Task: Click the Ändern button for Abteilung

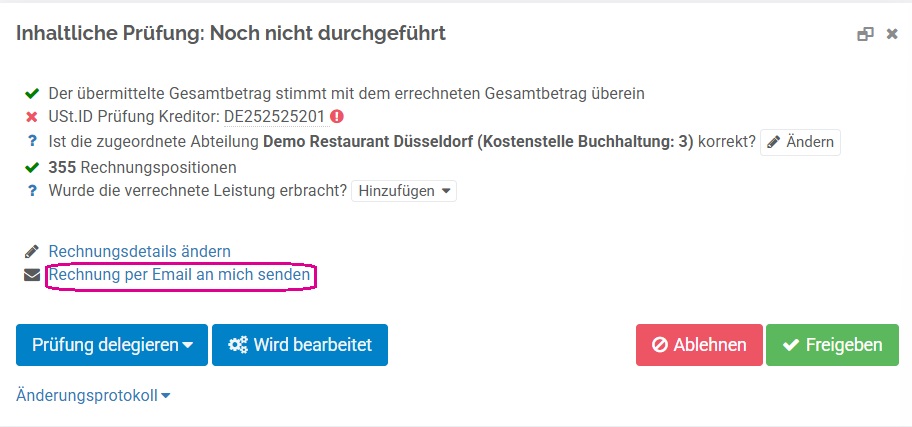Action: click(x=800, y=142)
